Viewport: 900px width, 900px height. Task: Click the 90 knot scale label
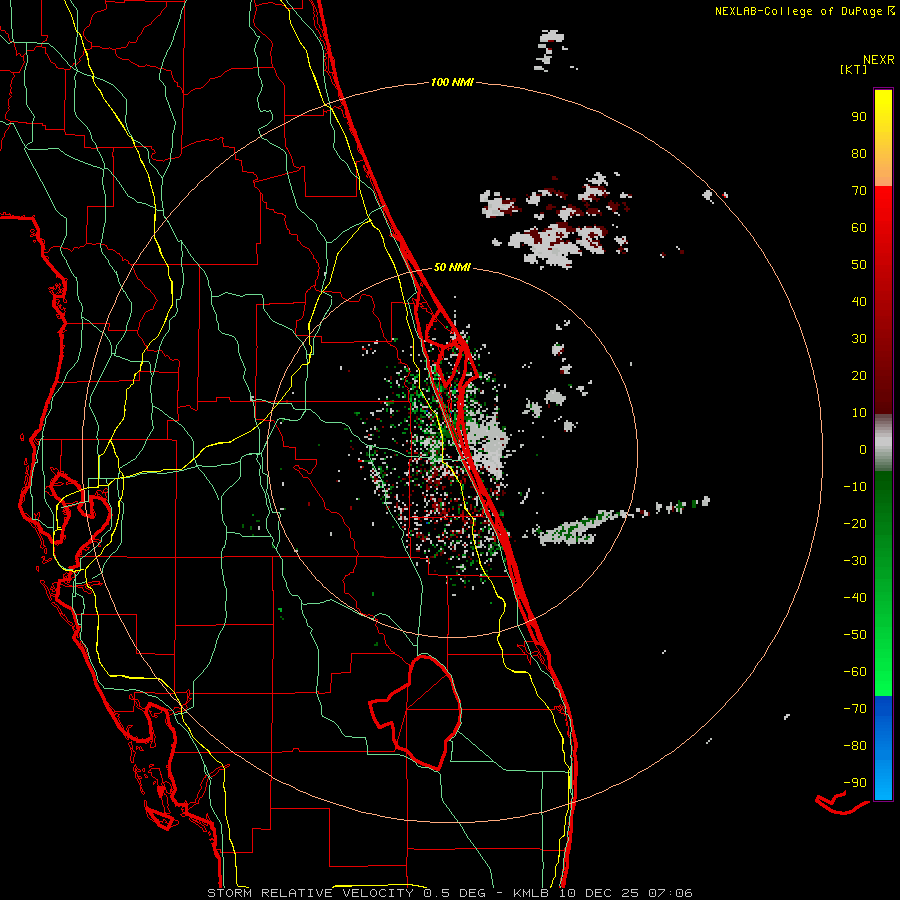click(x=859, y=117)
